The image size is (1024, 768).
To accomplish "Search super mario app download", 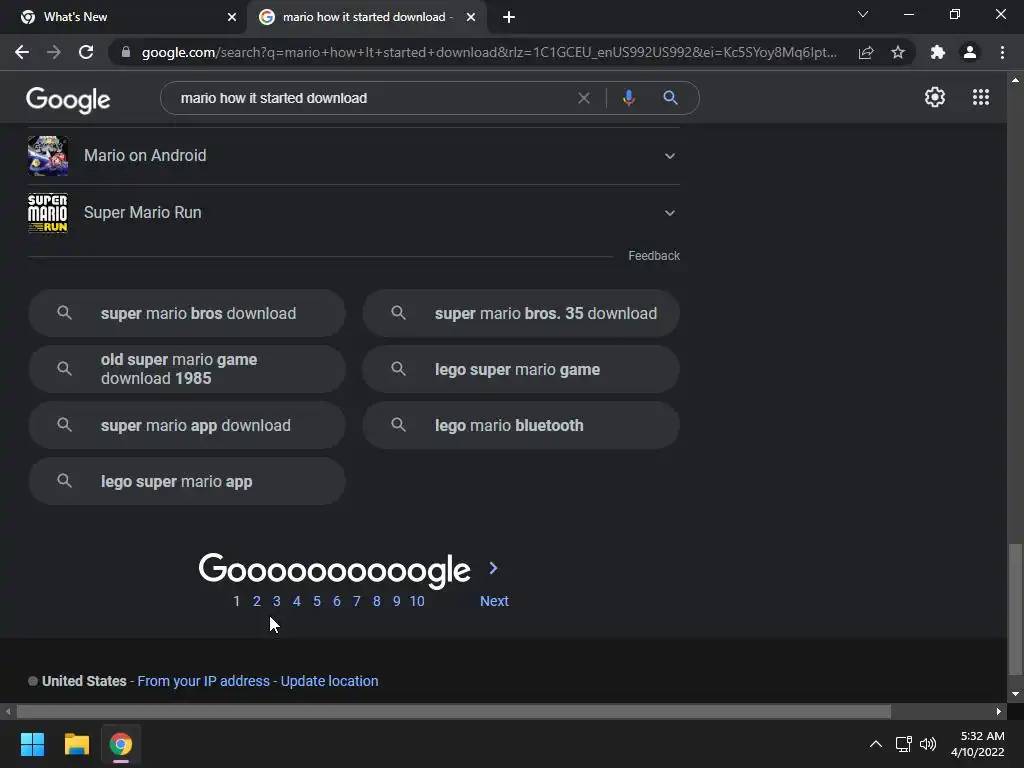I will click(x=187, y=425).
